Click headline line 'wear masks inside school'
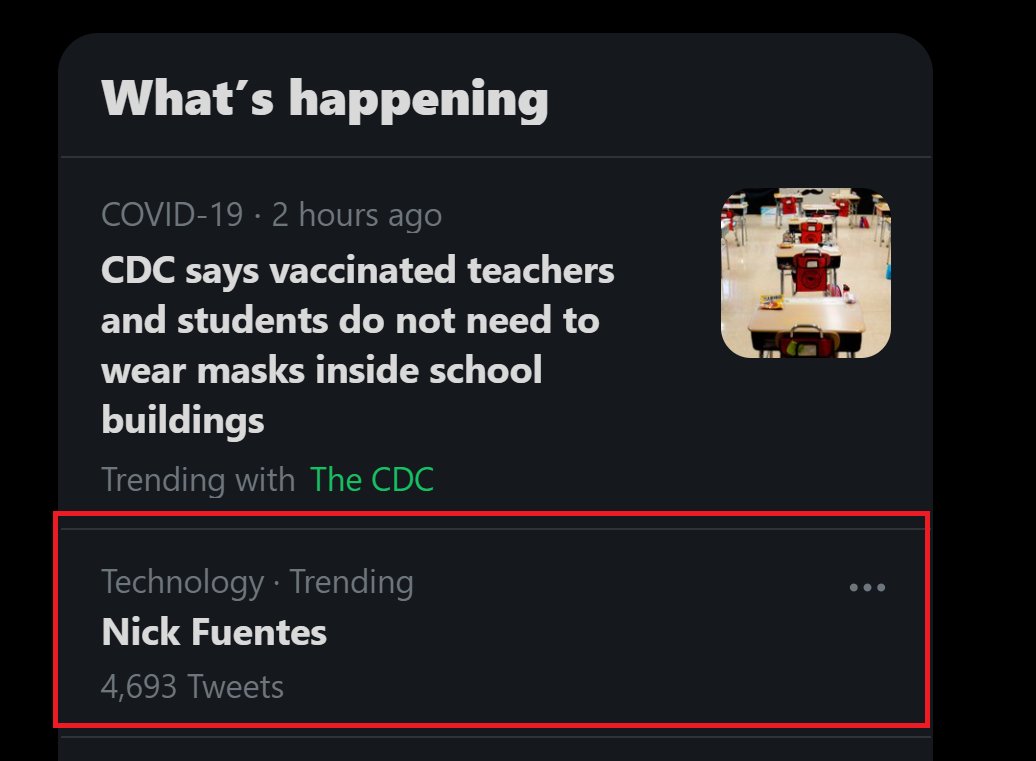Image resolution: width=1036 pixels, height=761 pixels. (x=321, y=371)
